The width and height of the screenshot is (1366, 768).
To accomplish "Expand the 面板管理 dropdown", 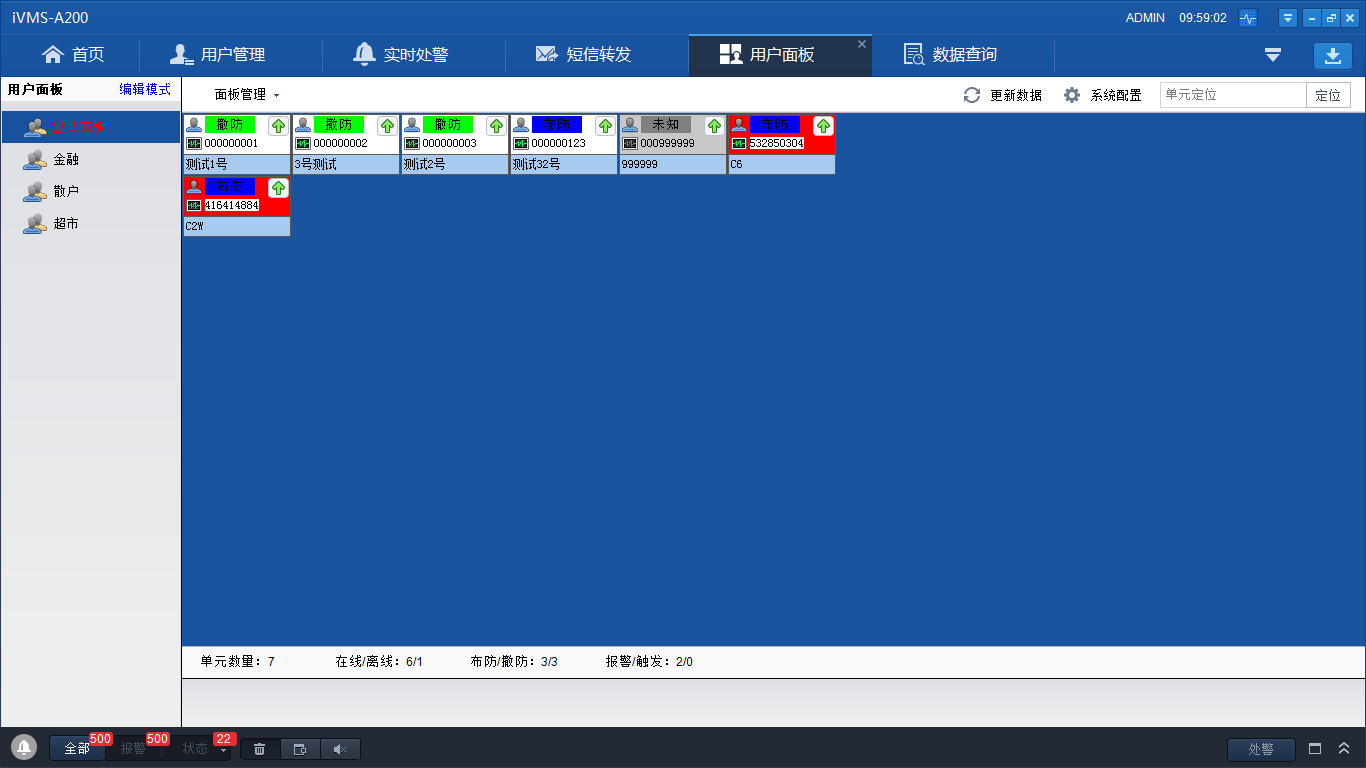I will pyautogui.click(x=247, y=95).
